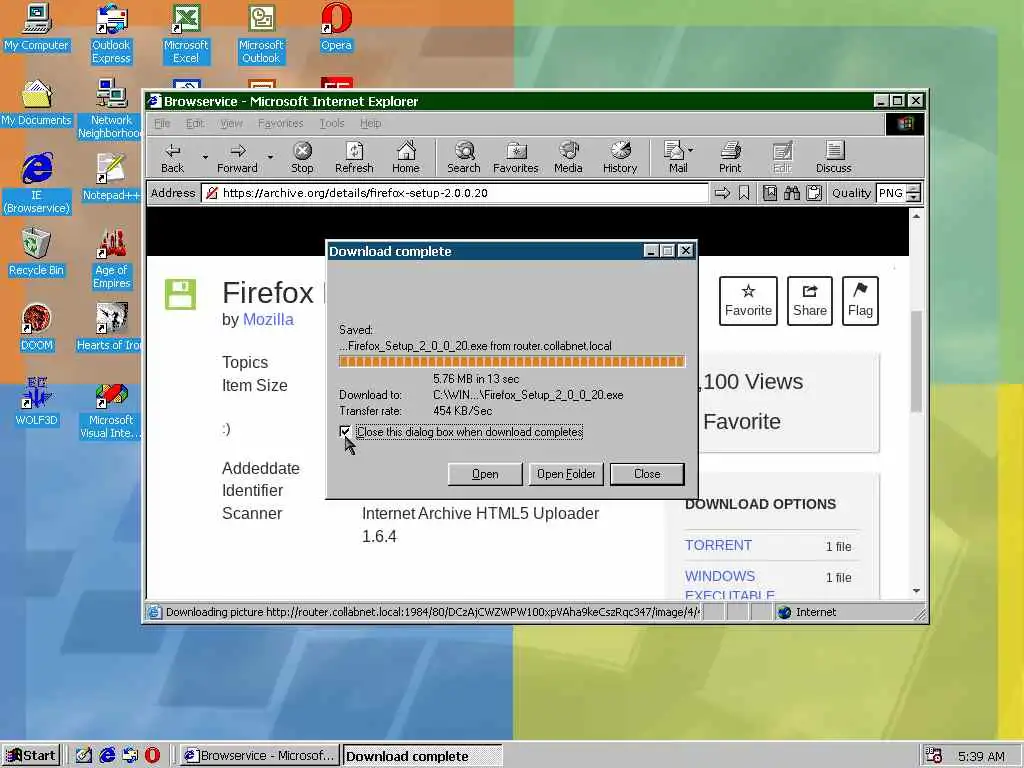
Task: Click the TORRENT download link
Action: tap(718, 545)
